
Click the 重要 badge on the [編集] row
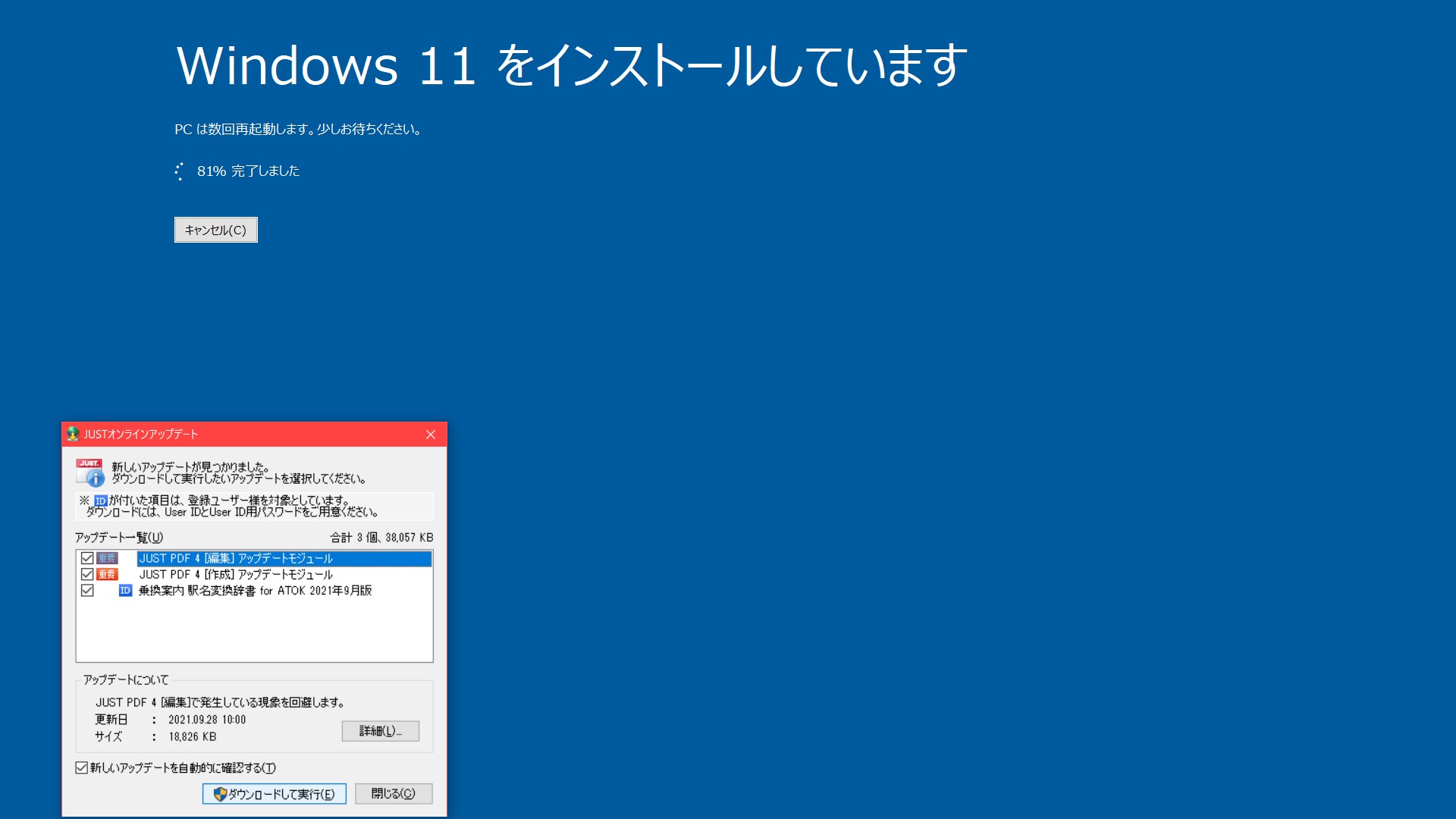pyautogui.click(x=107, y=558)
